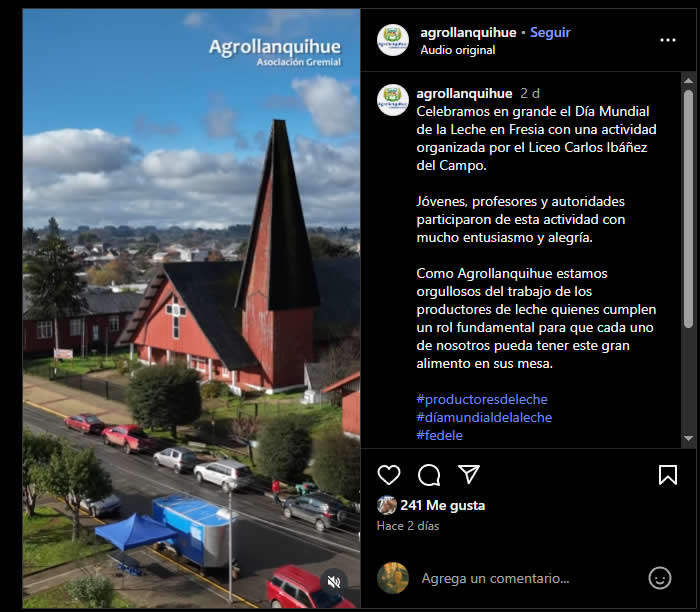Open hashtag #díamundialdelaleche

click(484, 417)
